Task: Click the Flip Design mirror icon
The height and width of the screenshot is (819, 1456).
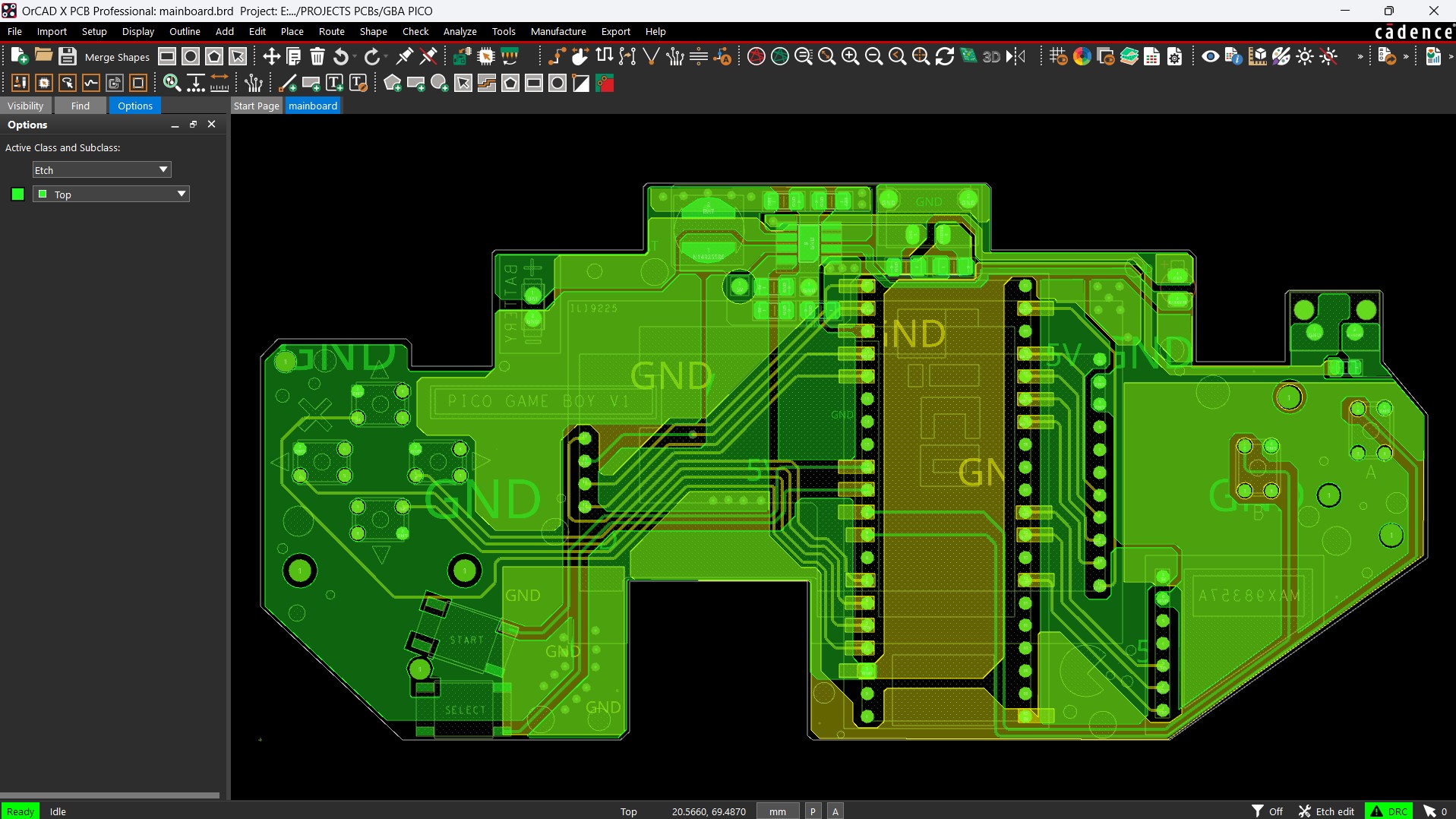Action: coord(1015,56)
